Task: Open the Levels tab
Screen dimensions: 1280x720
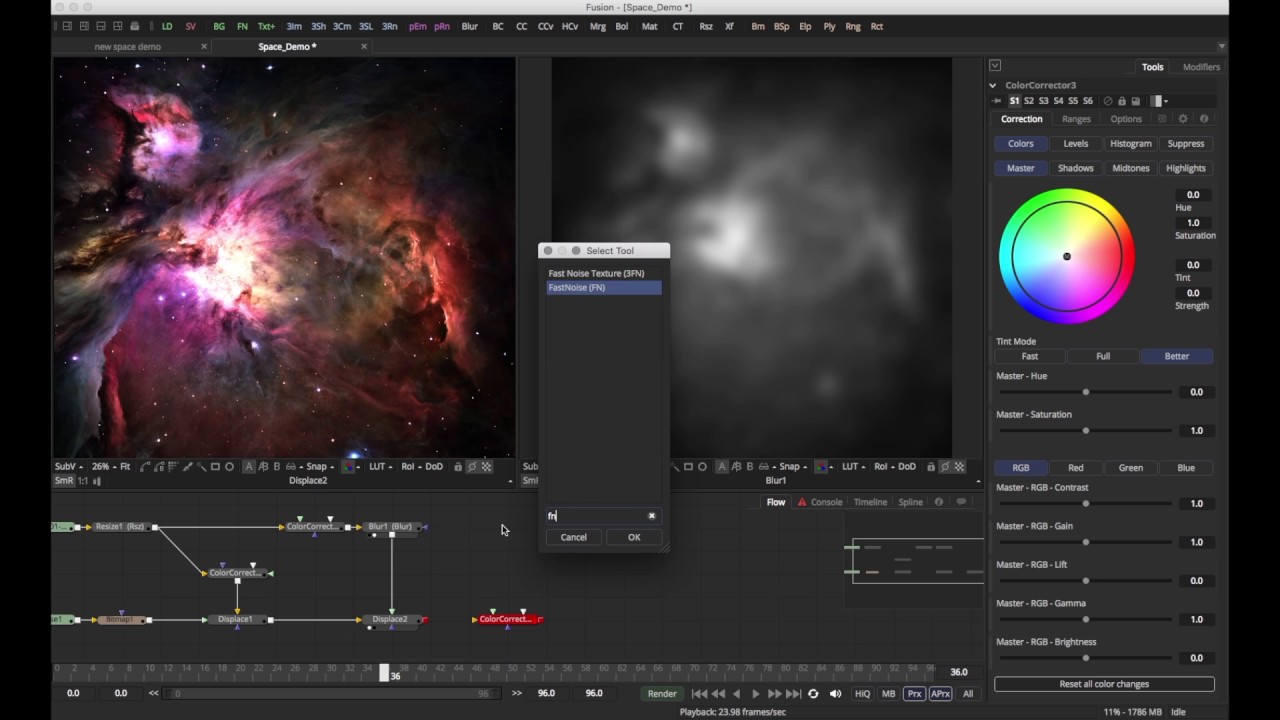Action: click(1075, 144)
